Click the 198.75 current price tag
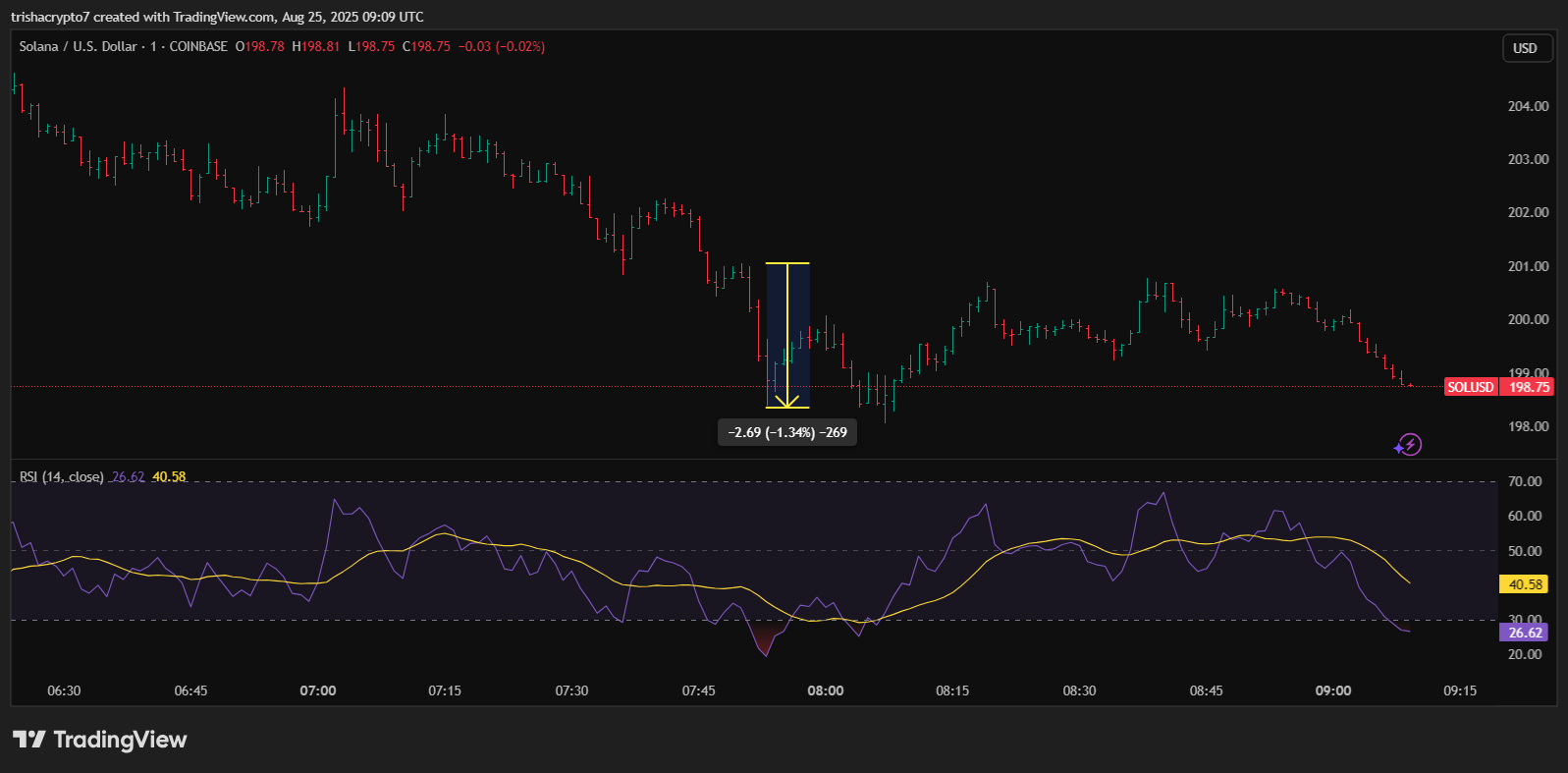 pyautogui.click(x=1527, y=387)
